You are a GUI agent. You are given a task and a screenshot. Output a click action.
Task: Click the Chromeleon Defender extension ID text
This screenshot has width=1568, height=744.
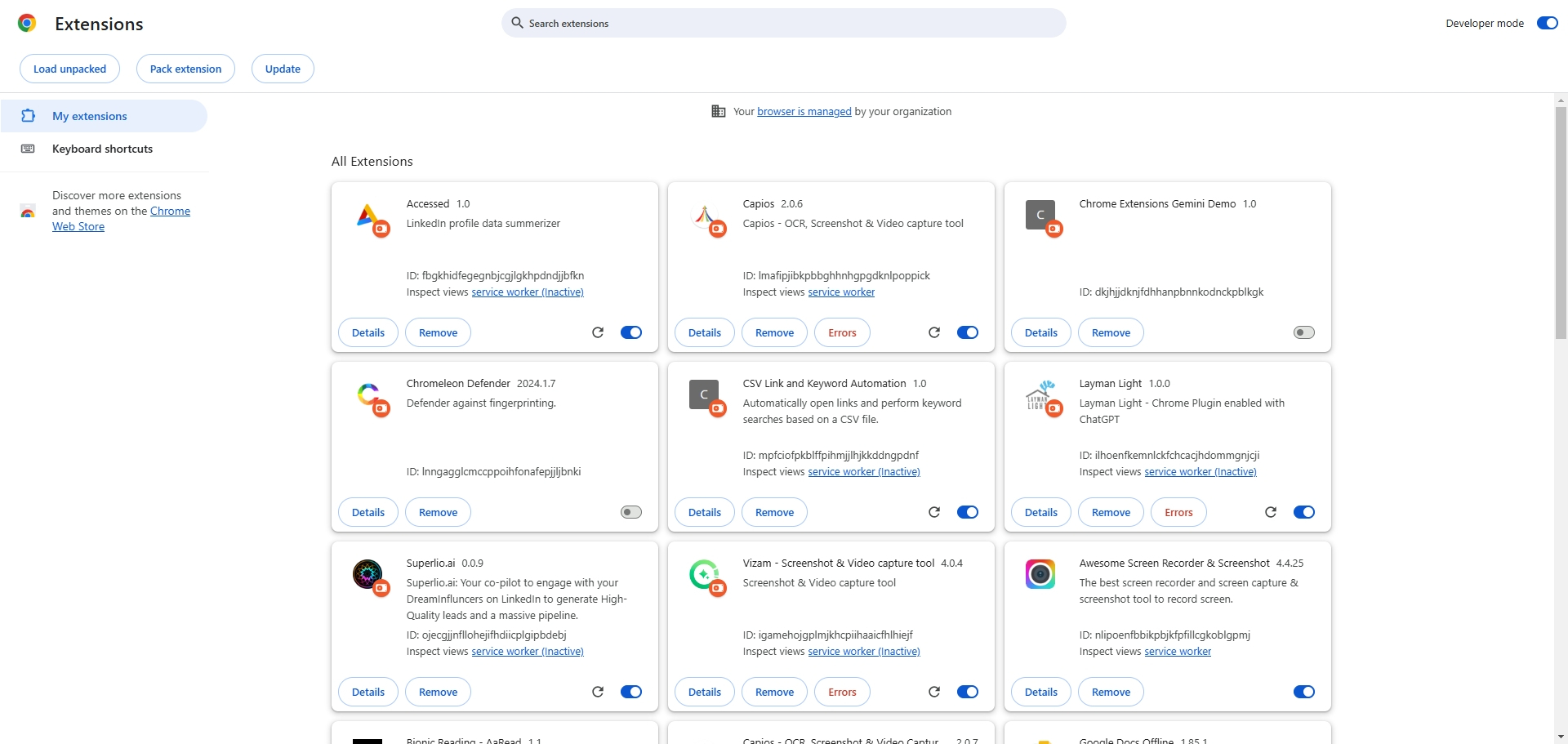coord(494,472)
